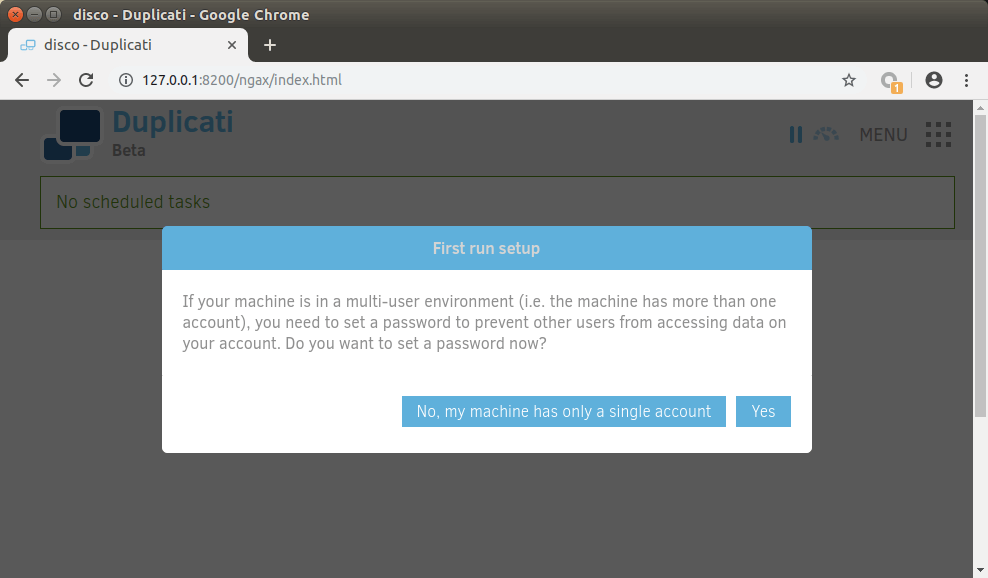
Task: Click the vertical scrollbar thumb
Action: (x=980, y=260)
